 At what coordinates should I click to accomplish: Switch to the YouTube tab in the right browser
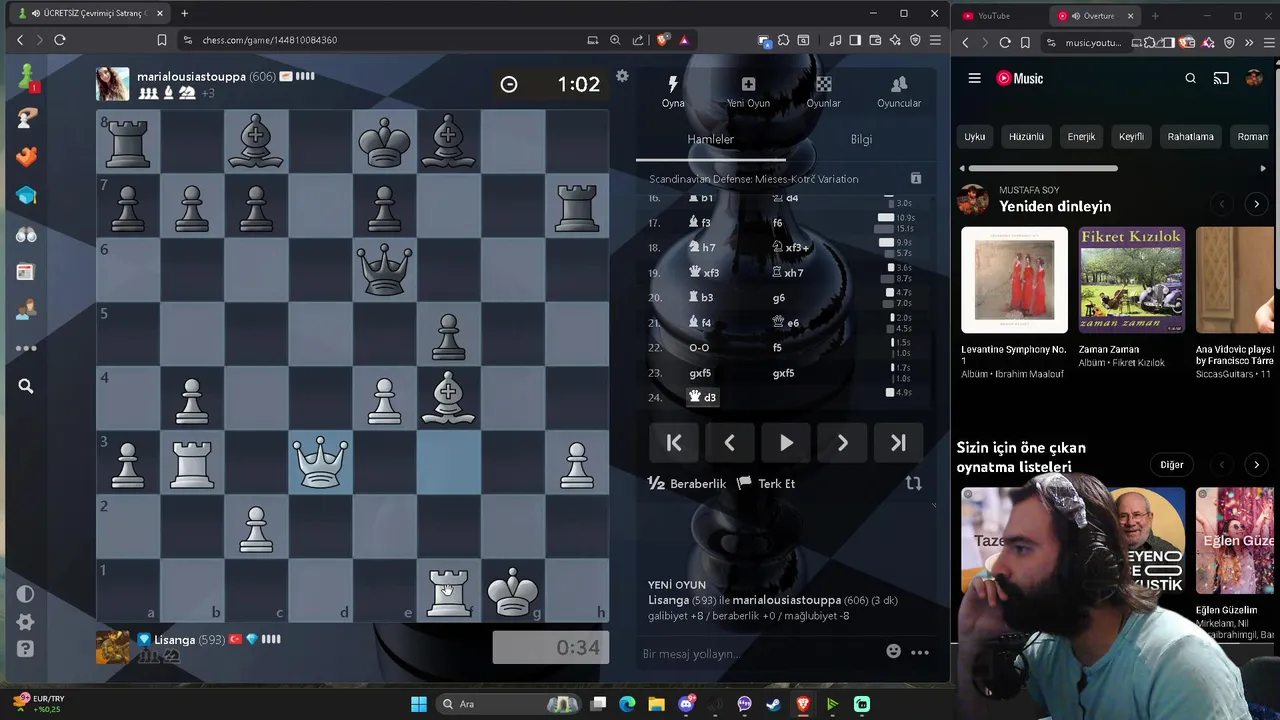point(1000,15)
